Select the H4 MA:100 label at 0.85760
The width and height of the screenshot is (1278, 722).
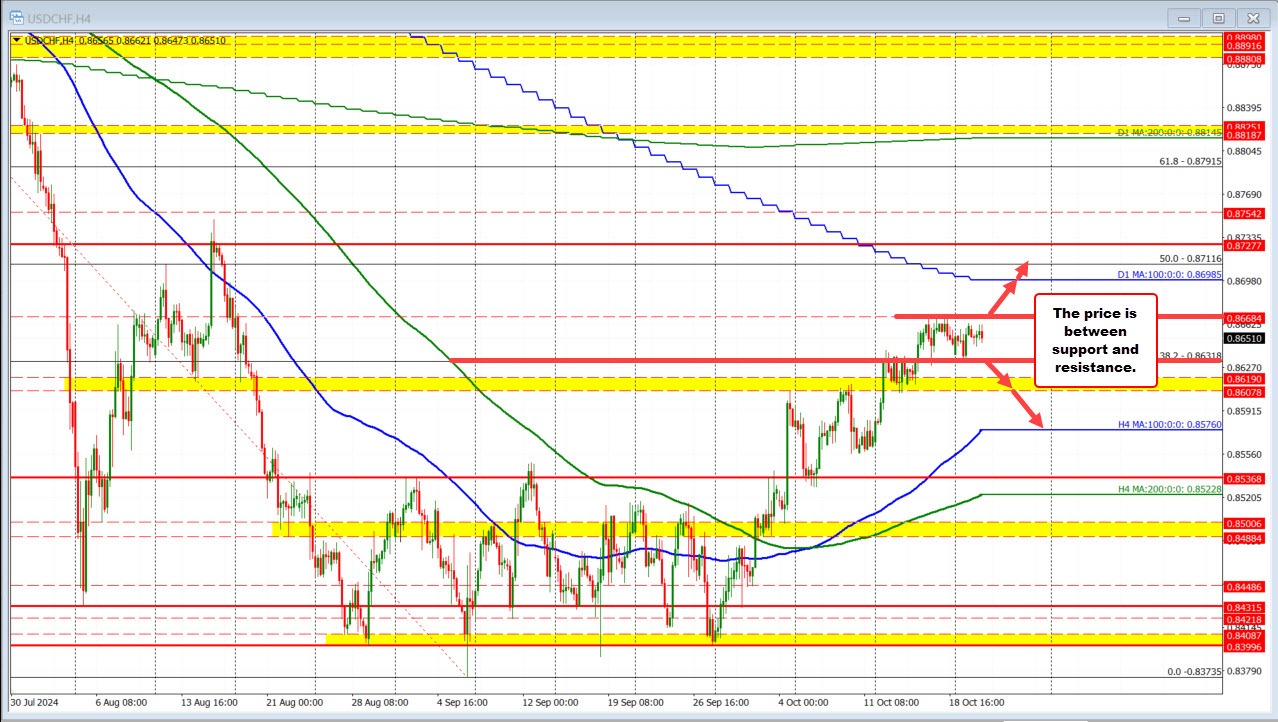point(1170,426)
